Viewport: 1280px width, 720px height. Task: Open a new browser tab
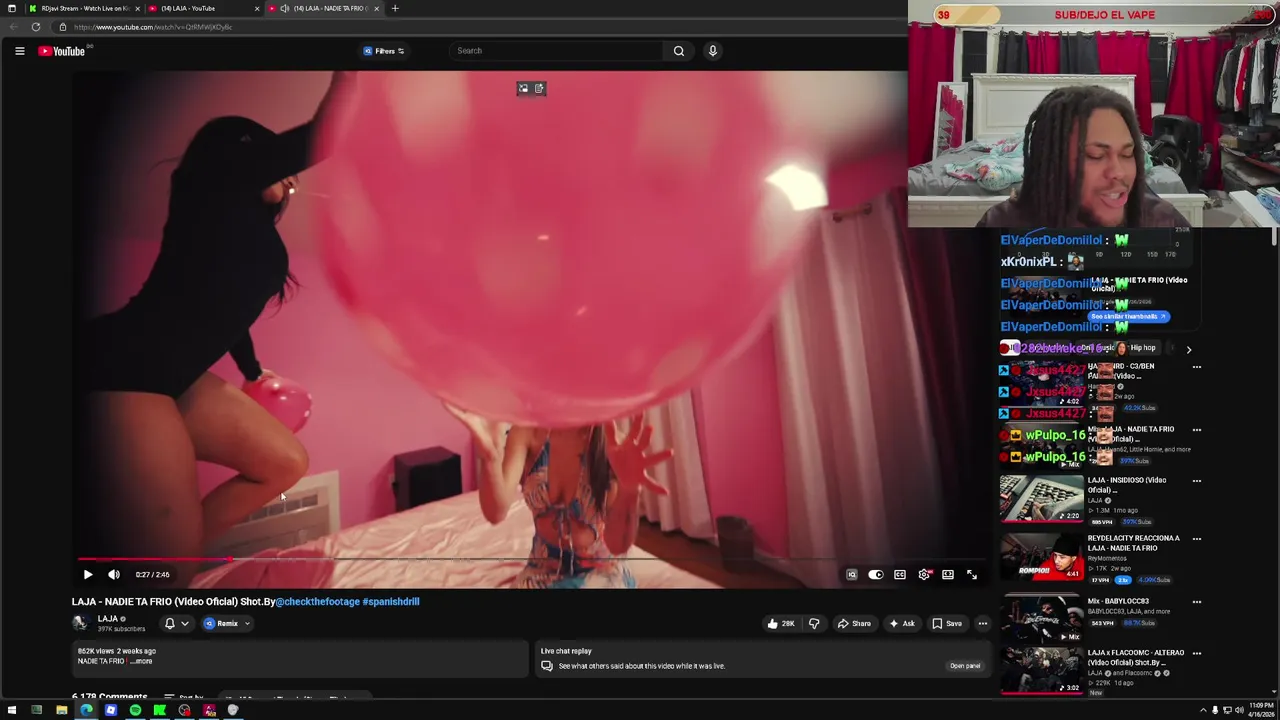point(395,8)
